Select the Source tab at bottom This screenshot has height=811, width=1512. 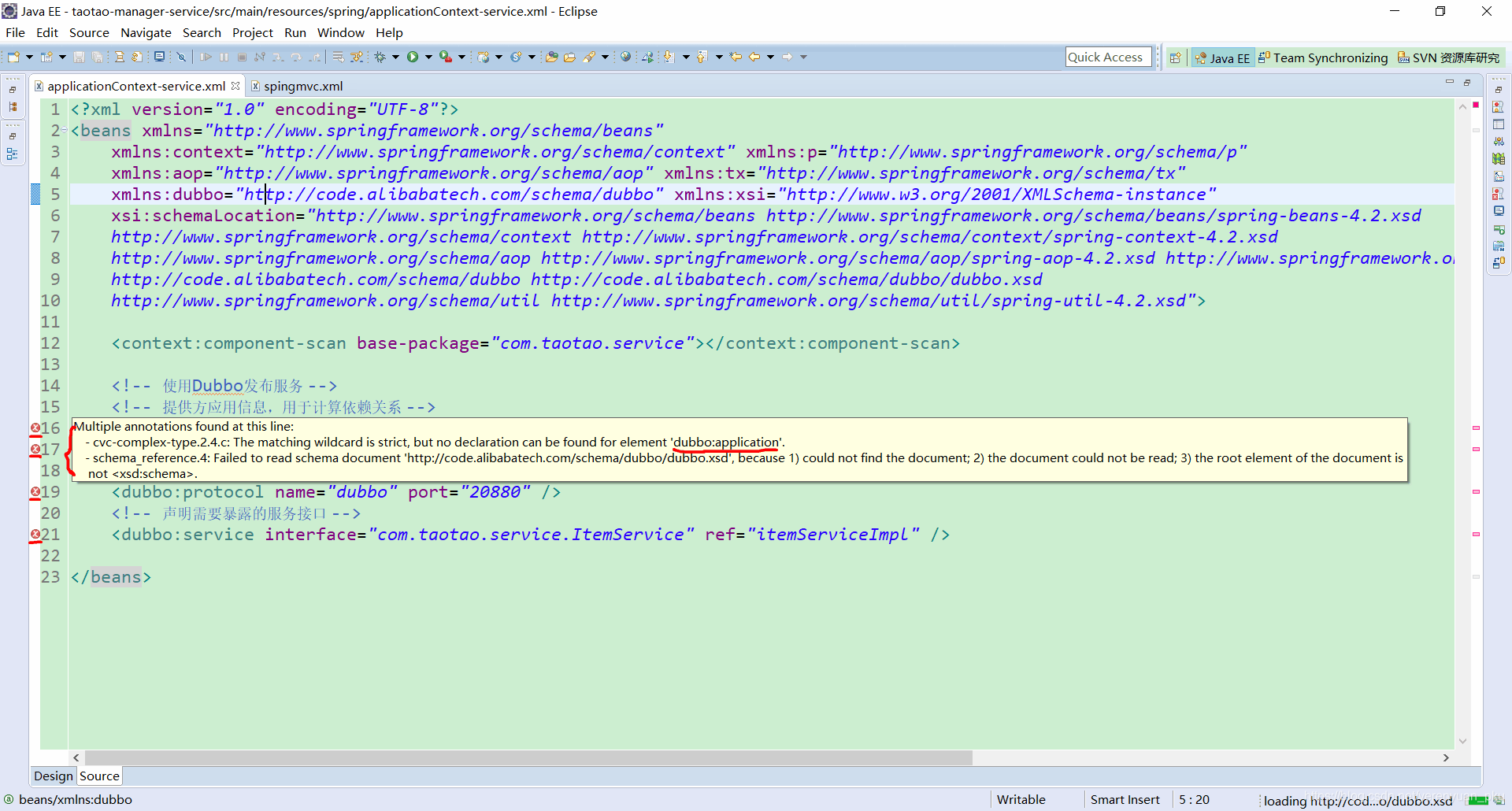point(99,776)
